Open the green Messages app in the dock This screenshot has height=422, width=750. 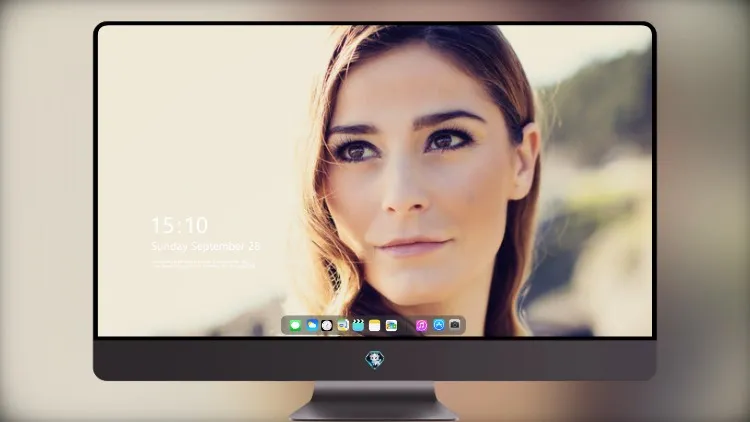295,325
